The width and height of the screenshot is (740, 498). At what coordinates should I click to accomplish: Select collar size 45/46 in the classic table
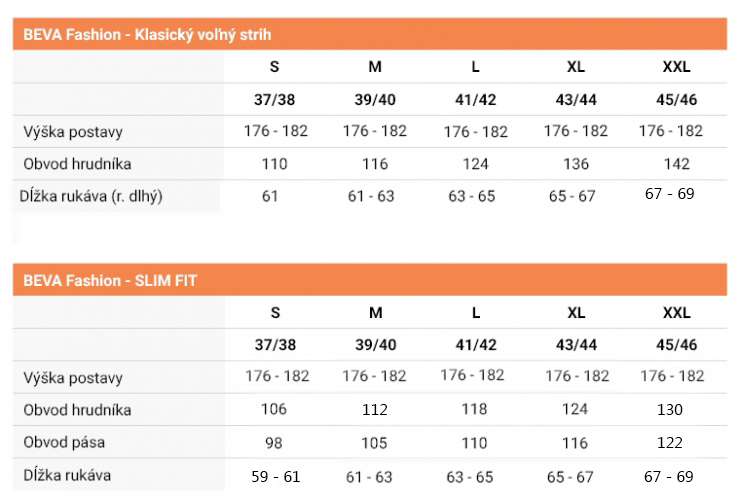(x=676, y=100)
